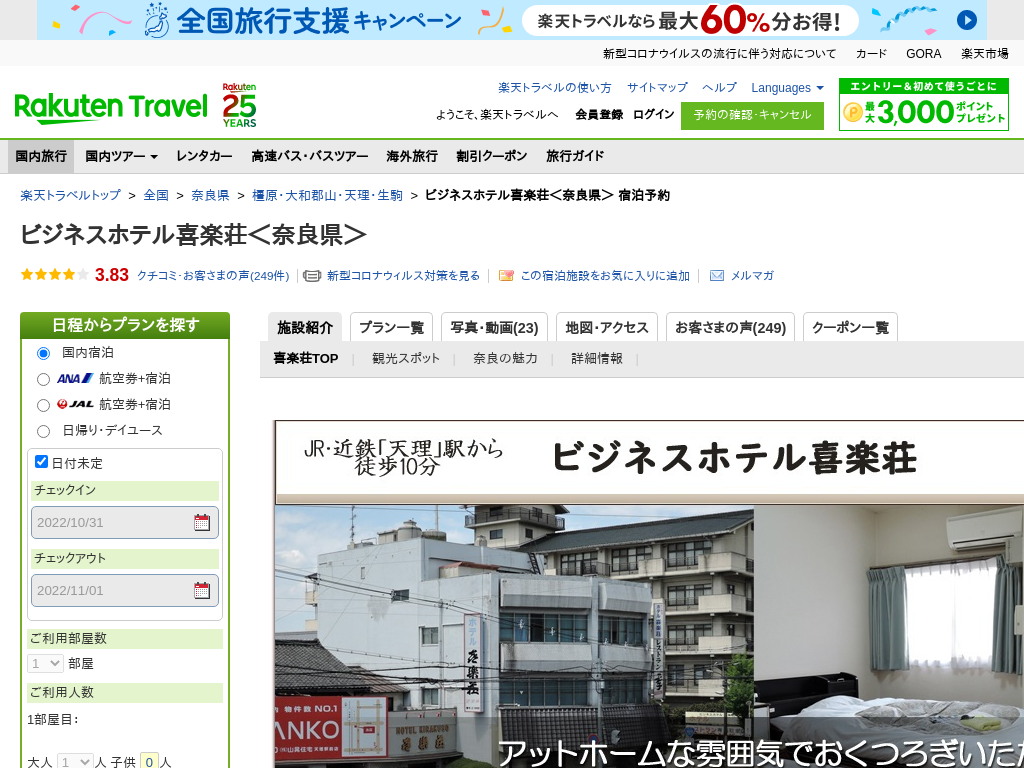Screen dimensions: 1024x768
Task: Select the 日帰り・デイユース radio button
Action: click(x=43, y=431)
